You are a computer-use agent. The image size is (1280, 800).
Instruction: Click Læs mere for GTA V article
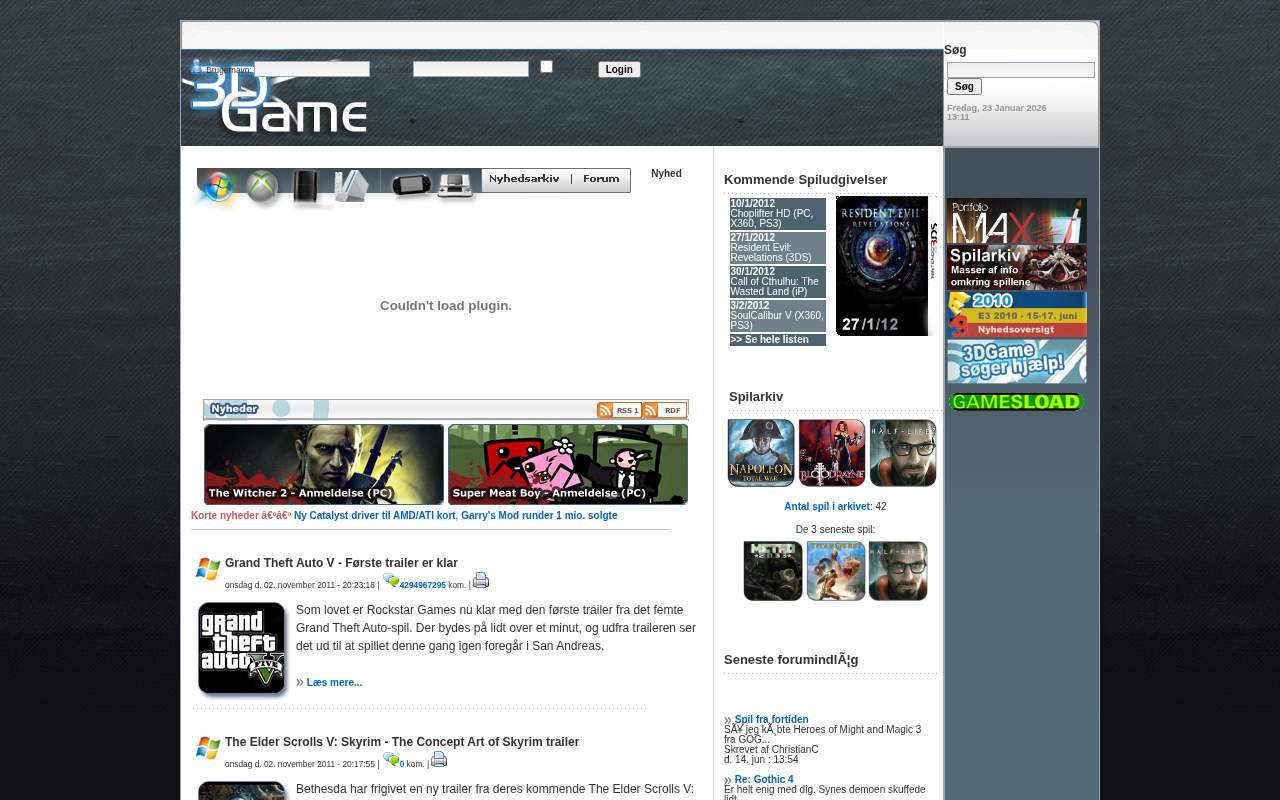(x=334, y=683)
